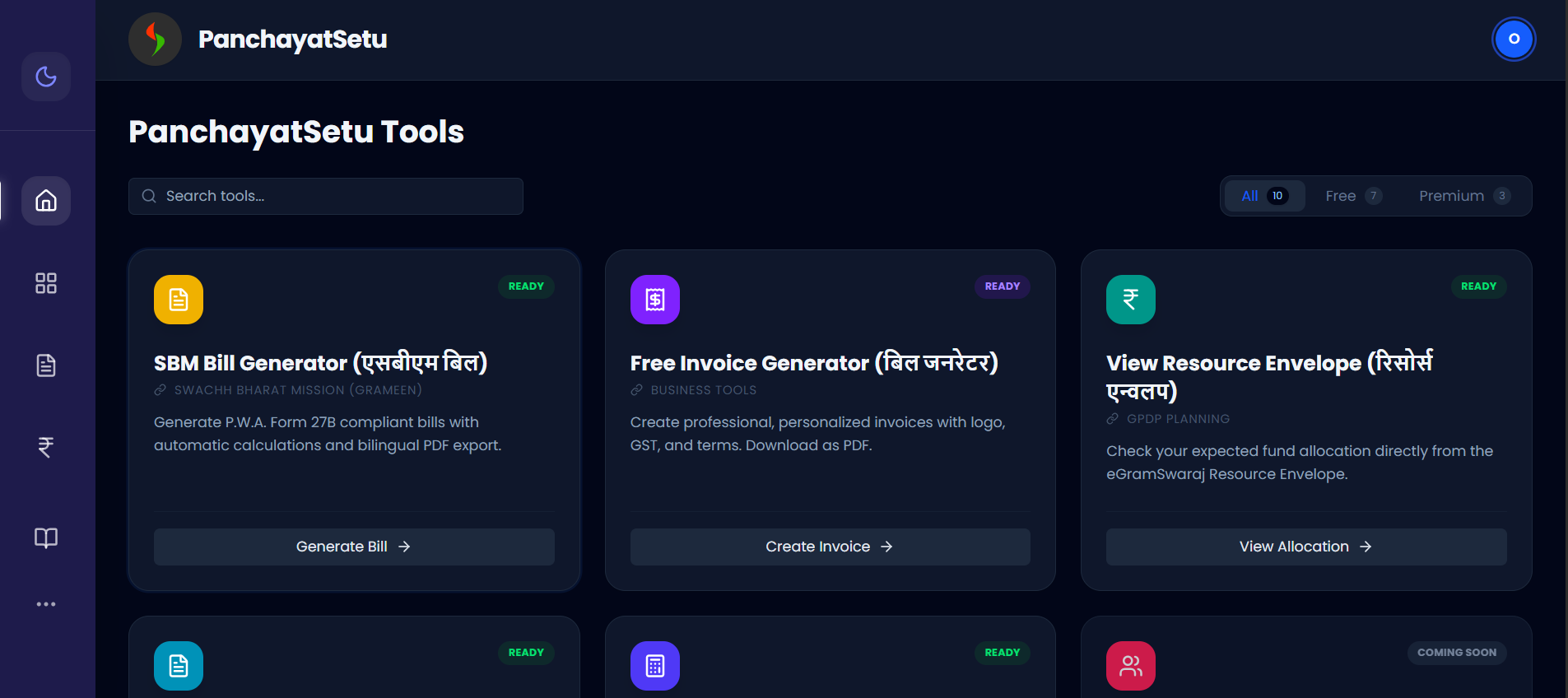This screenshot has height=698, width=1568.
Task: Toggle dark mode with the moon icon
Action: click(x=46, y=76)
